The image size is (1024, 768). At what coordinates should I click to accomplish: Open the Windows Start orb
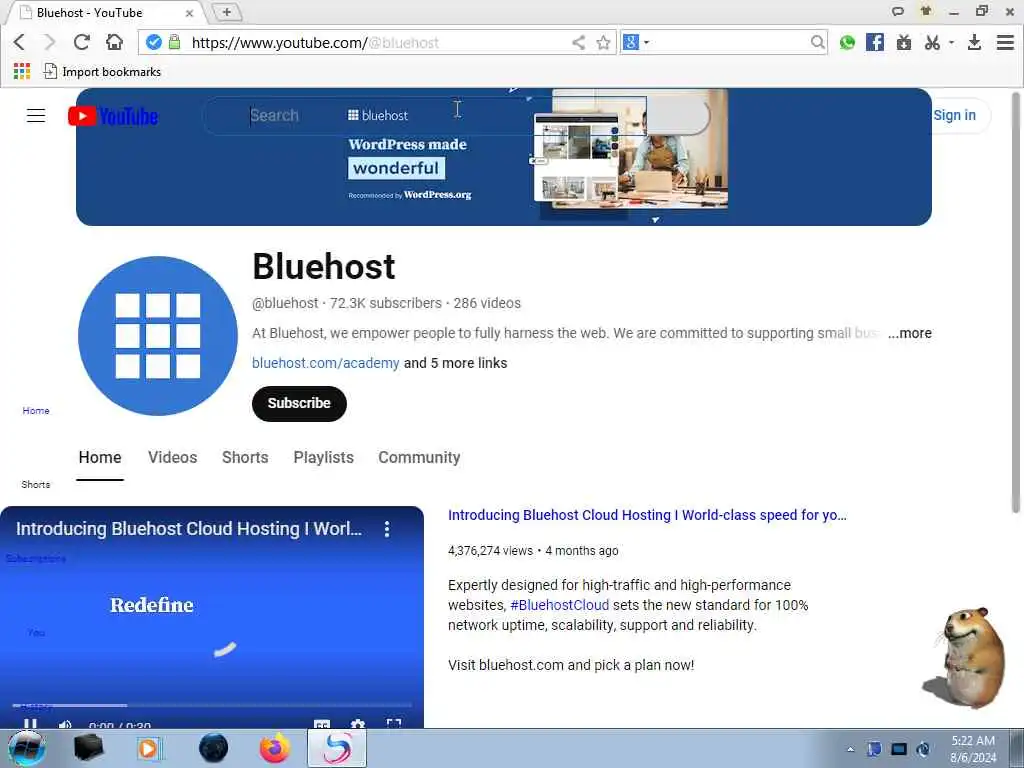click(27, 748)
